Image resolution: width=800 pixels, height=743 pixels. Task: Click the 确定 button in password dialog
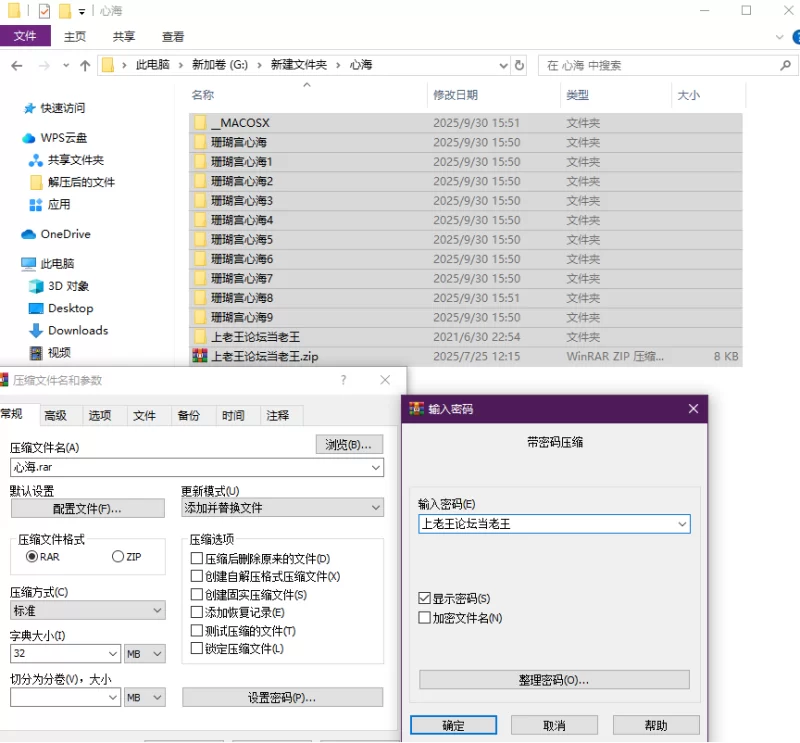(452, 725)
